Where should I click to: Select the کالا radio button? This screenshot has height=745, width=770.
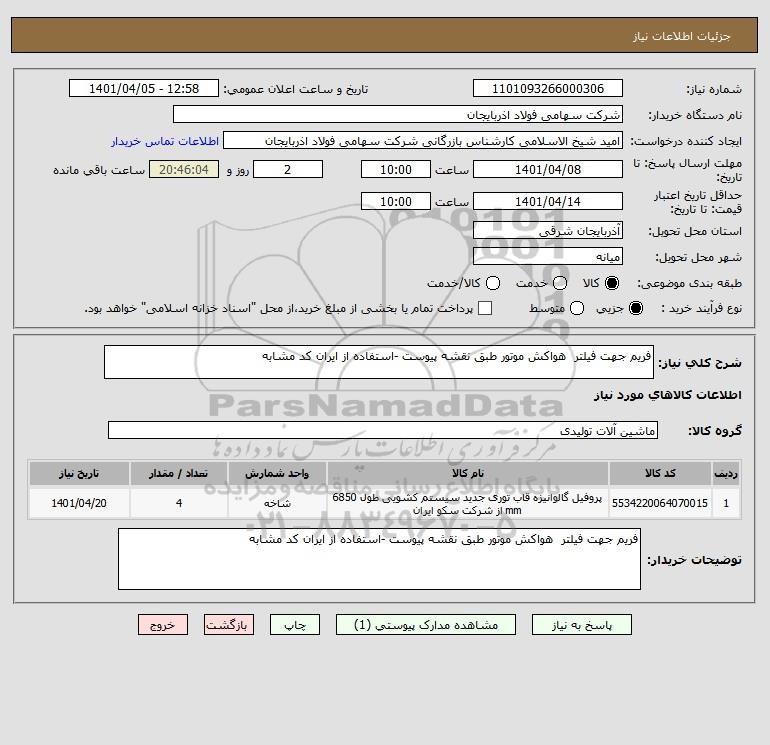click(x=612, y=283)
